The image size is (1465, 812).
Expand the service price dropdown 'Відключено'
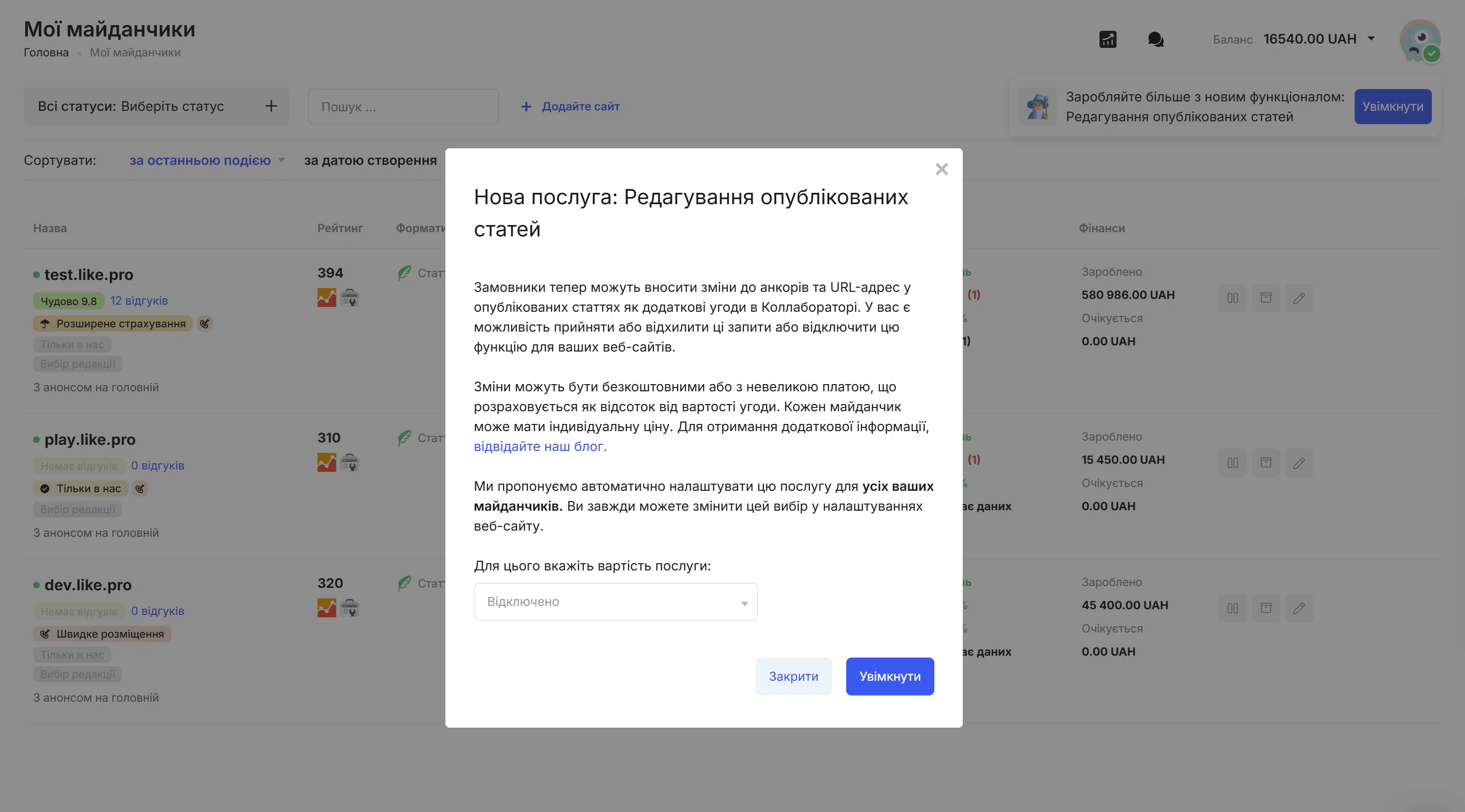[615, 602]
